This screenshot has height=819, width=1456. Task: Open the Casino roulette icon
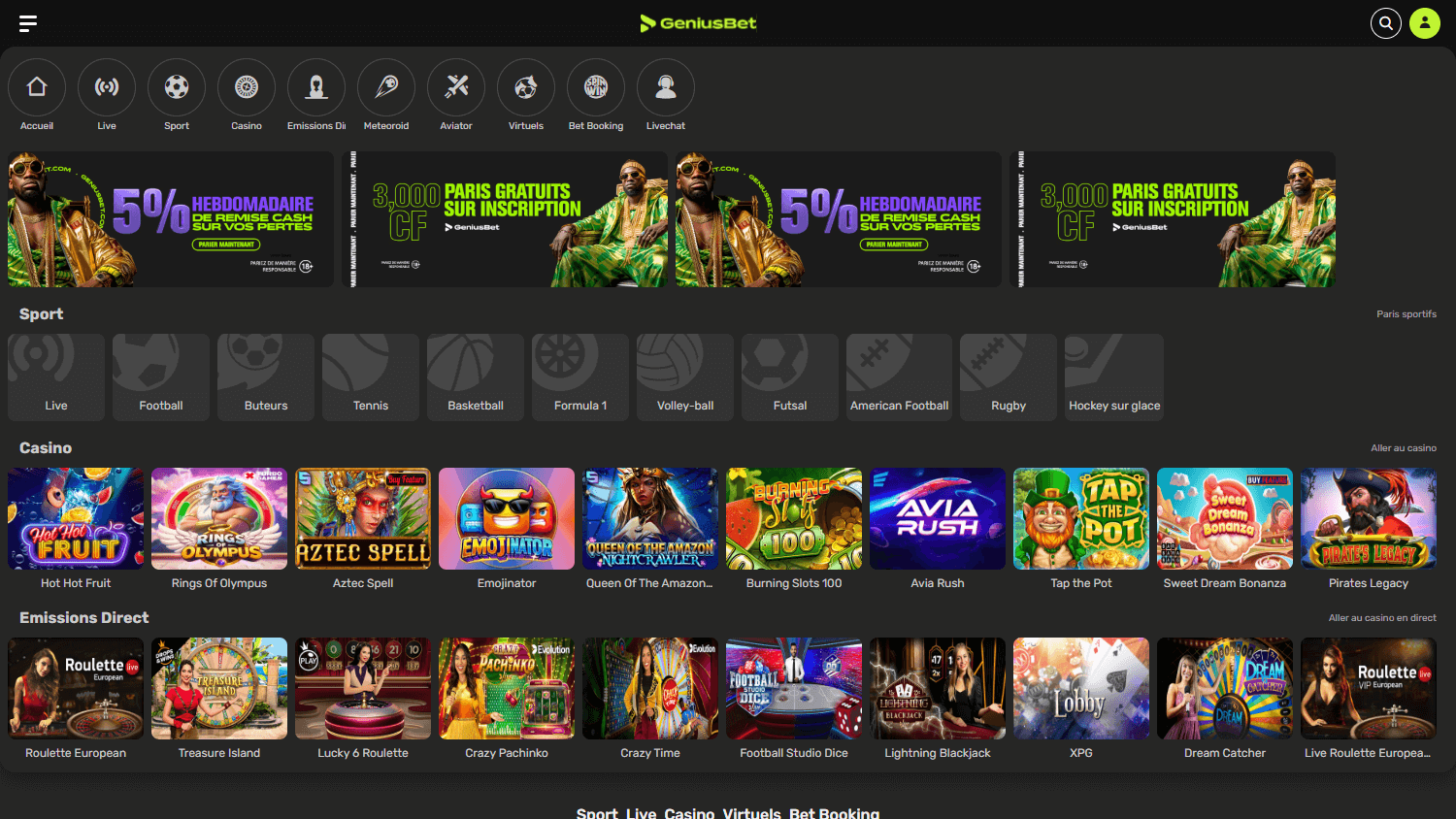(247, 86)
